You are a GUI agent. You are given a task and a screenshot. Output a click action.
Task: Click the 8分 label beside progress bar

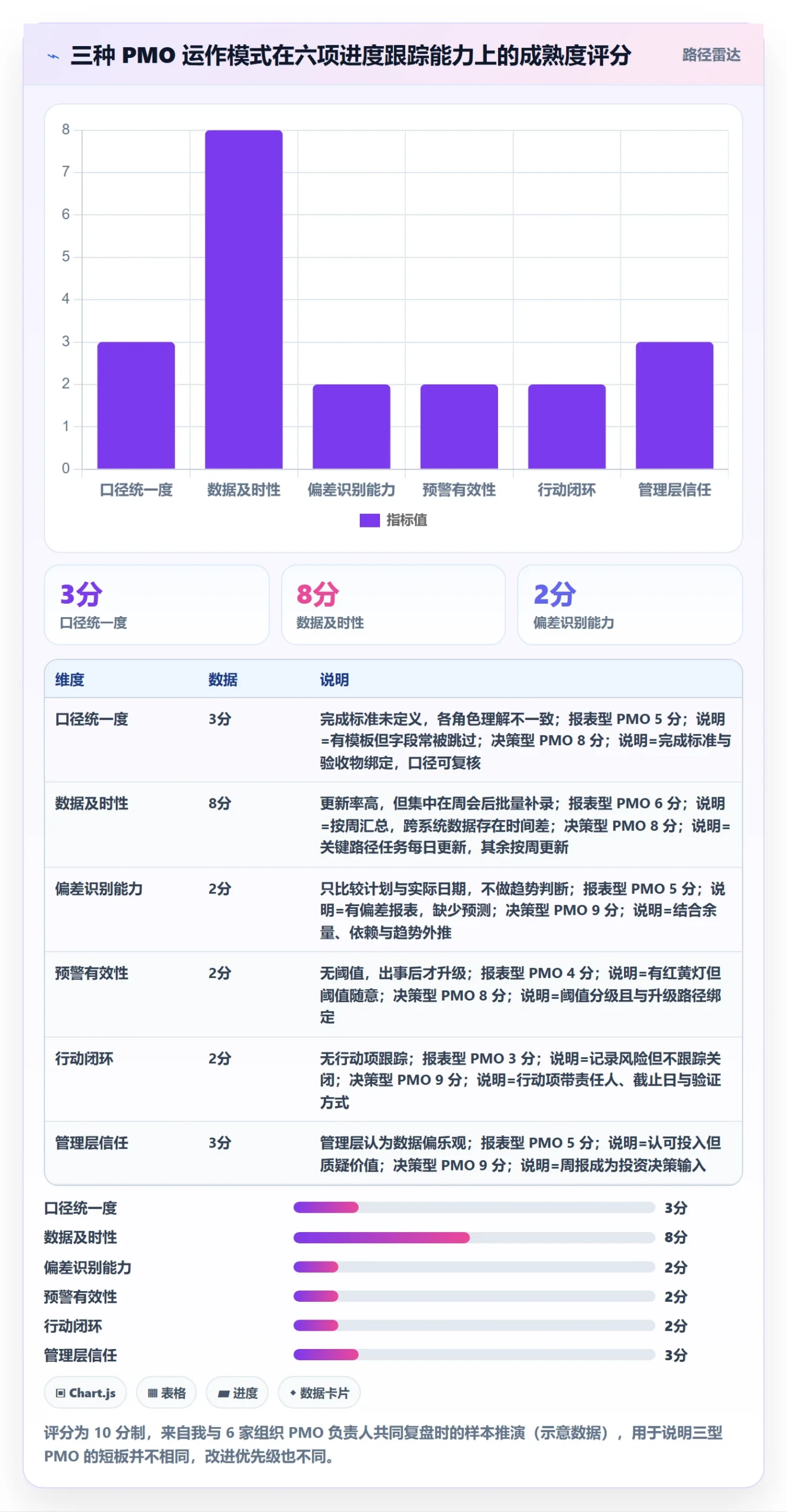pyautogui.click(x=675, y=1237)
